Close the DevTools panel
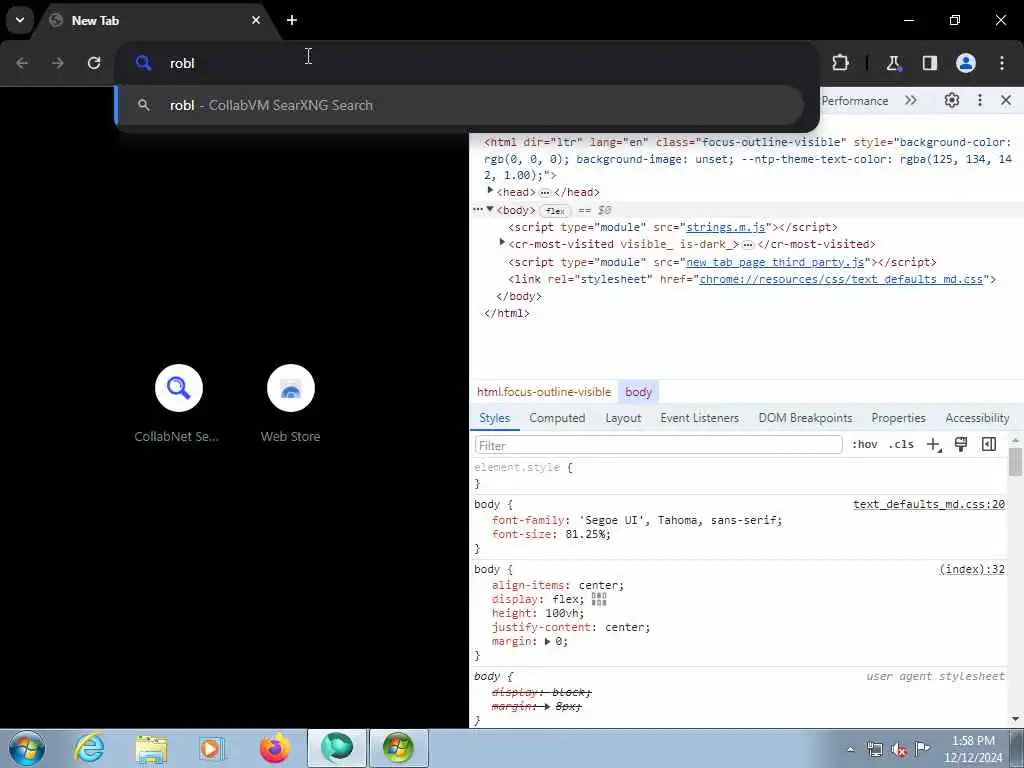This screenshot has width=1024, height=768. (1006, 100)
